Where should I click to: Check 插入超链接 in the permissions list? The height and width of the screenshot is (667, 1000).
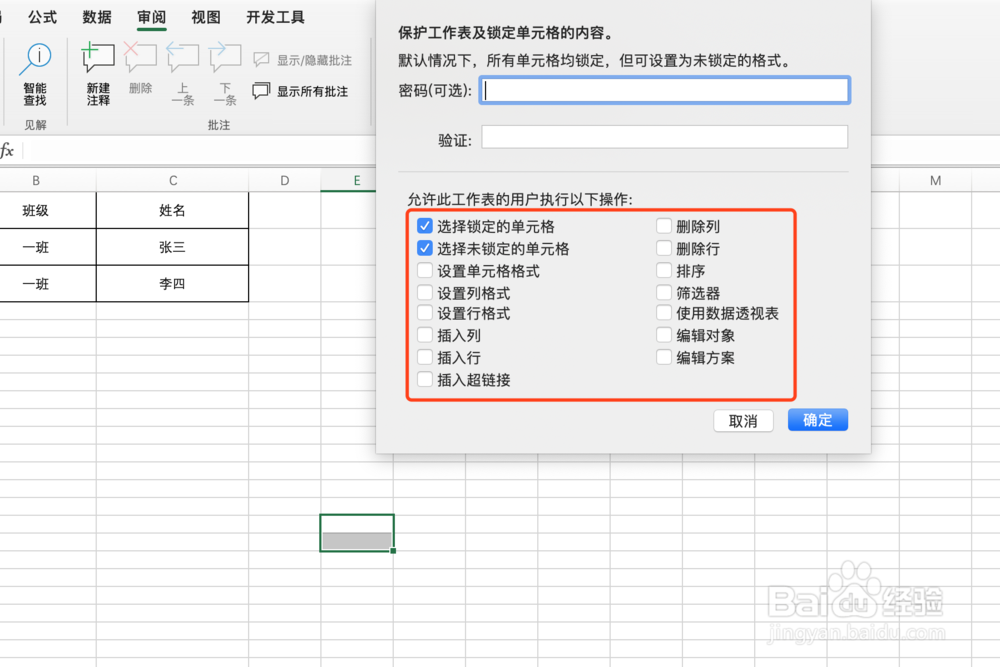[425, 379]
